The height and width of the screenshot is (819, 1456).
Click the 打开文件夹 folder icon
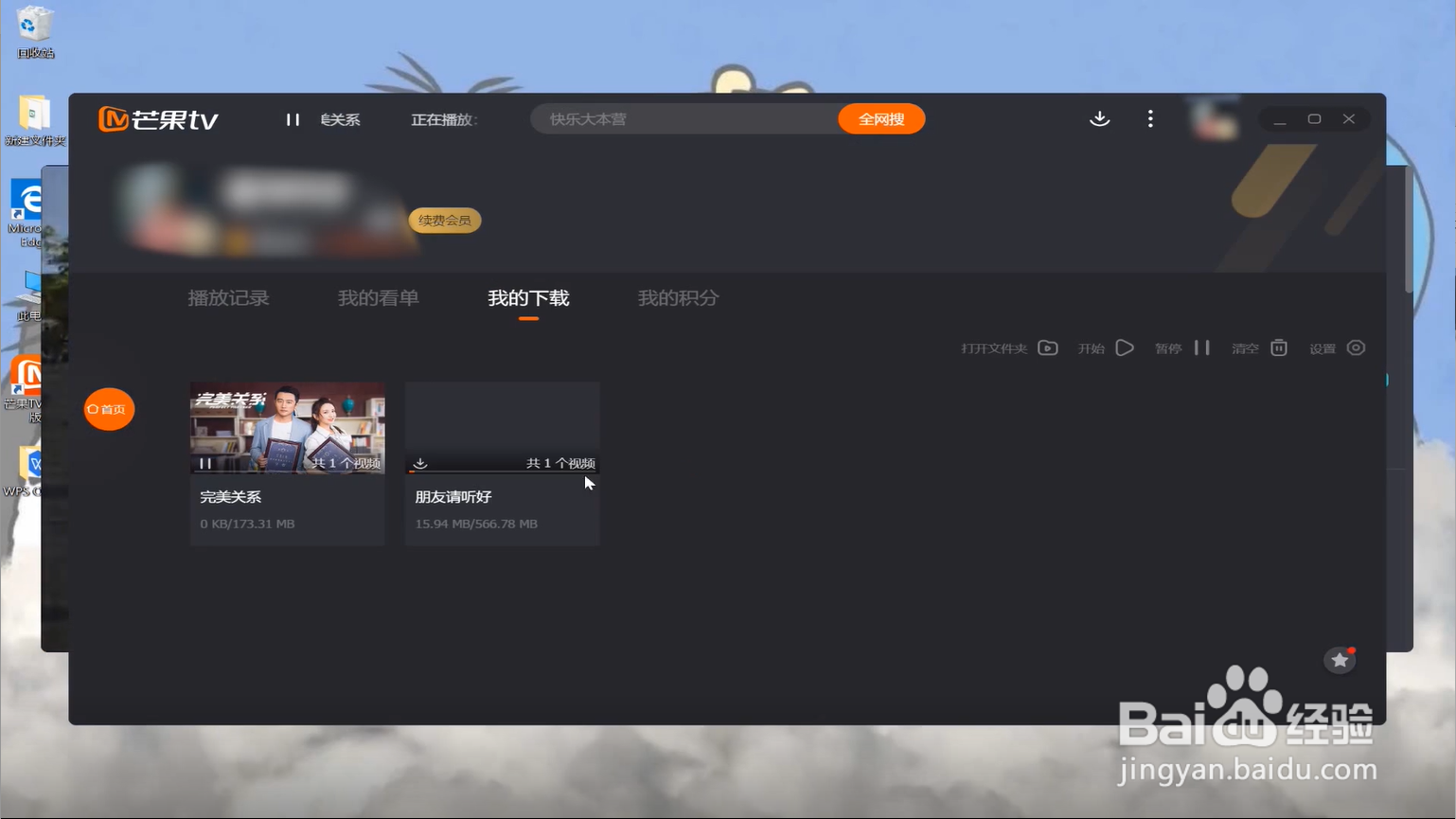tap(1048, 347)
